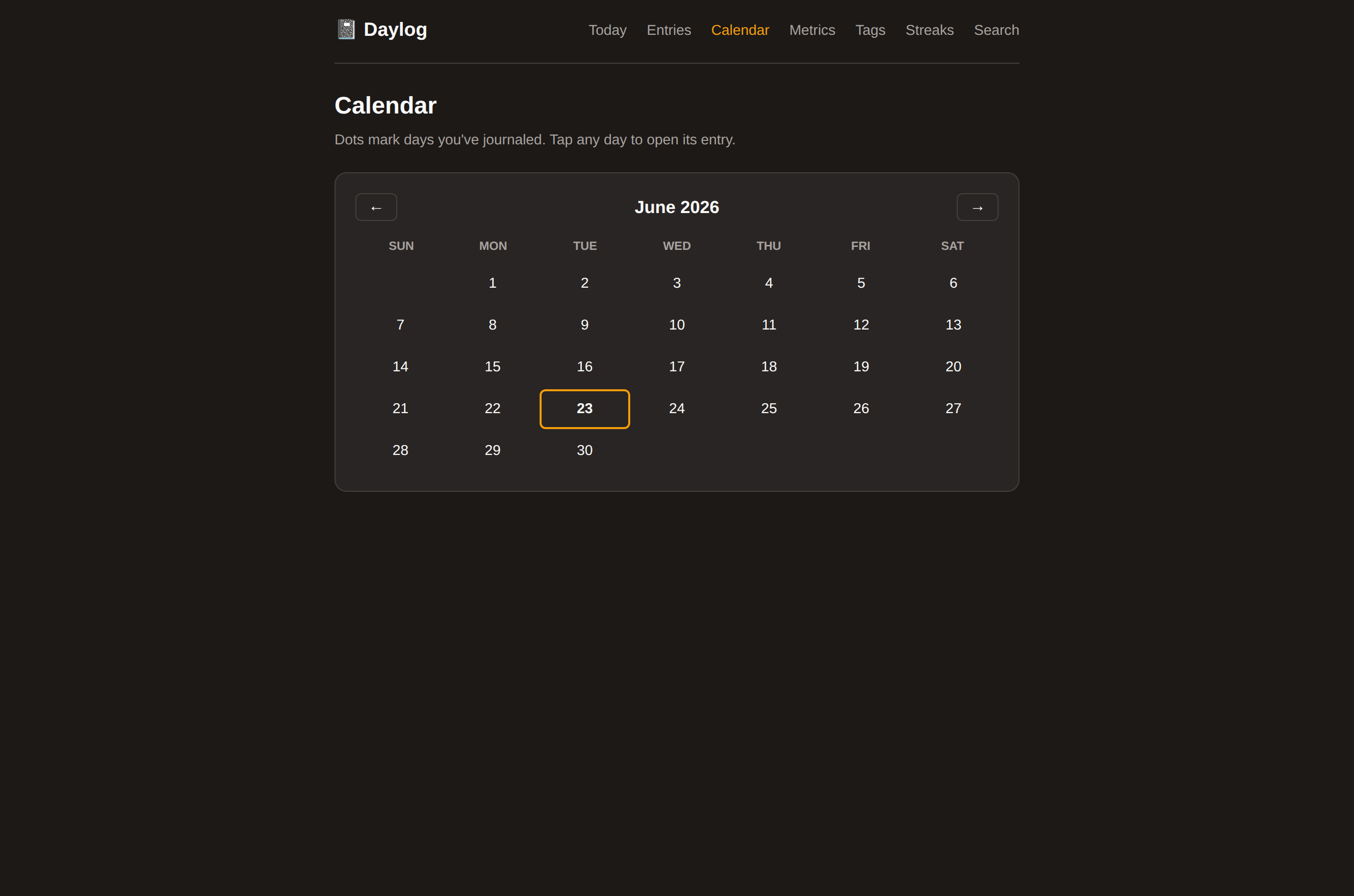Select day 24 in the calendar
Image resolution: width=1354 pixels, height=896 pixels.
click(677, 409)
